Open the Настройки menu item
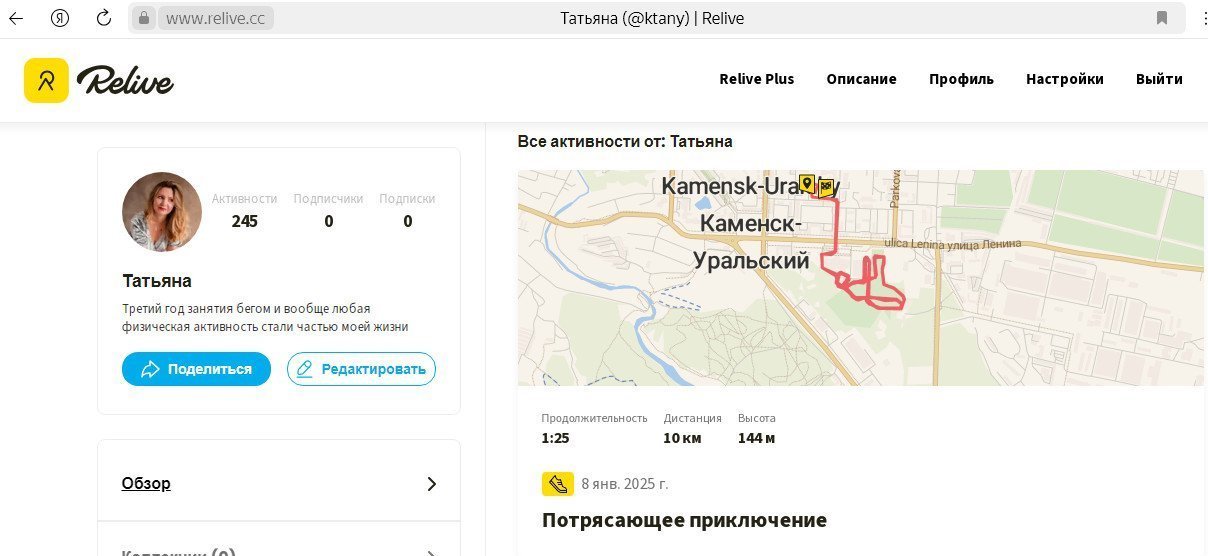Viewport: 1208px width, 556px height. (1065, 79)
